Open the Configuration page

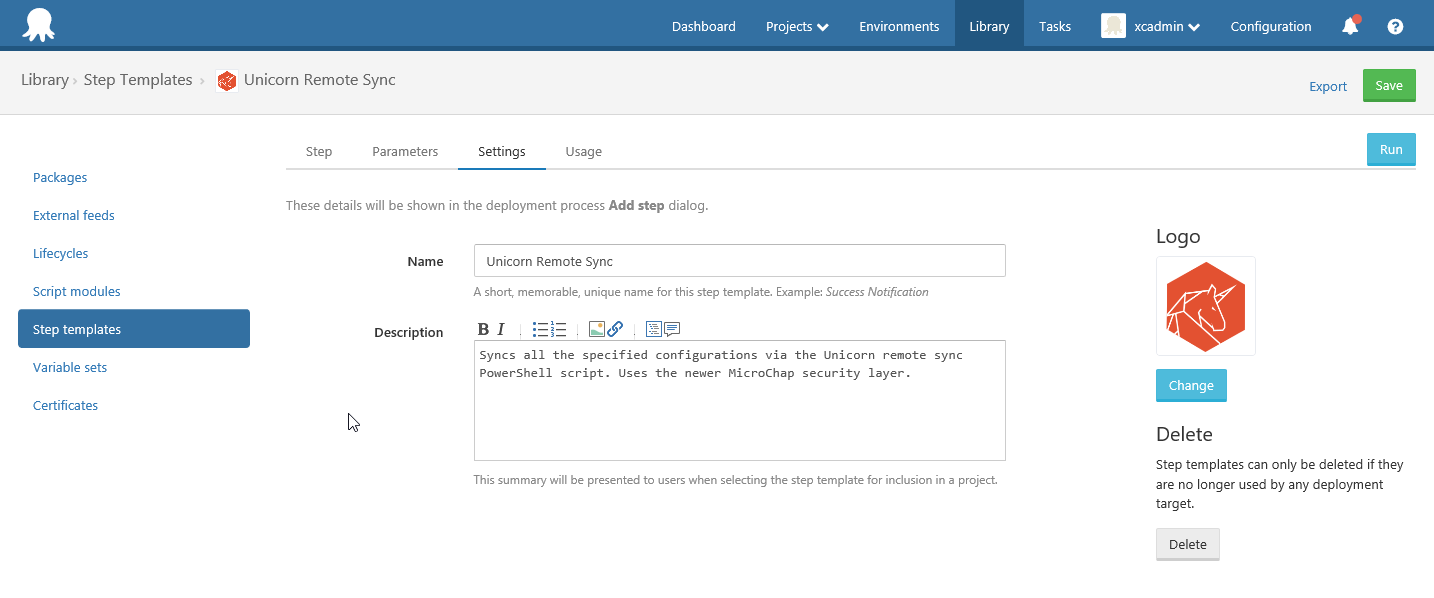tap(1271, 27)
